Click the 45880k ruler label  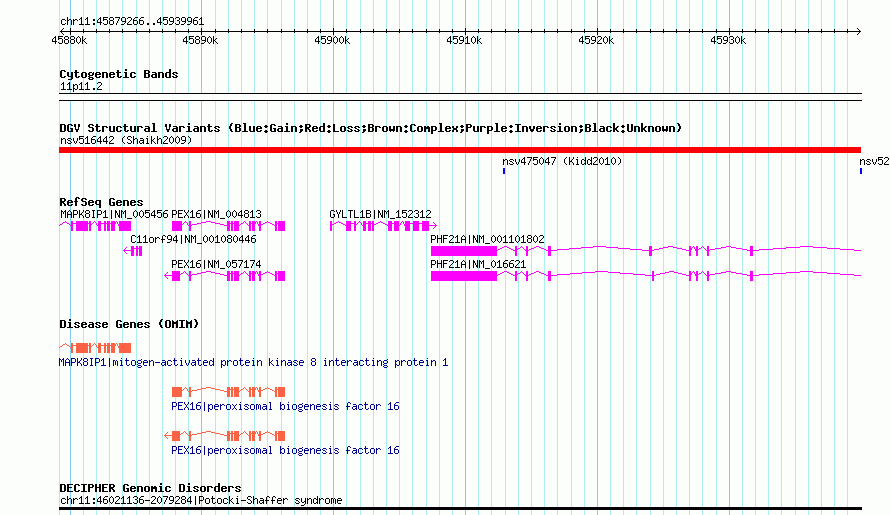(x=69, y=40)
